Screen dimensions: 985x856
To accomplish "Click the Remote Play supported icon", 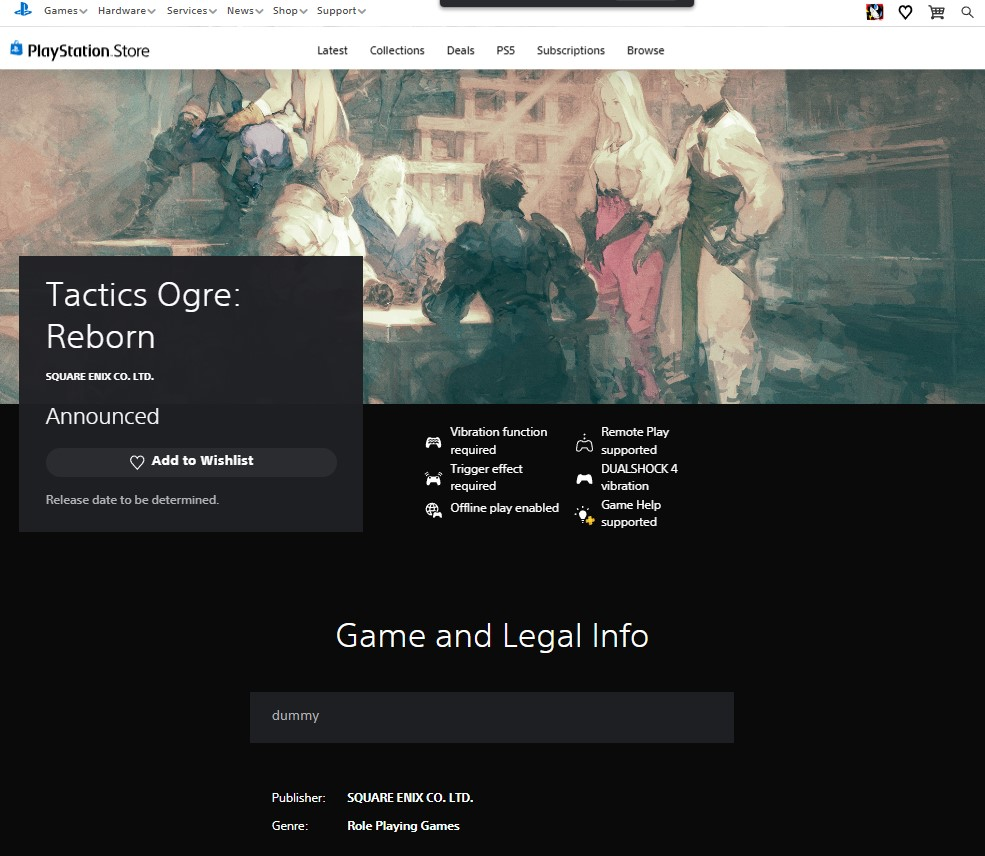I will [584, 441].
